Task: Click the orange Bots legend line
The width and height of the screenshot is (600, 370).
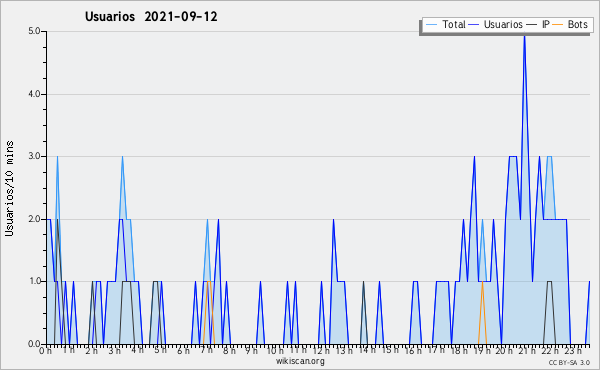Action: (558, 24)
